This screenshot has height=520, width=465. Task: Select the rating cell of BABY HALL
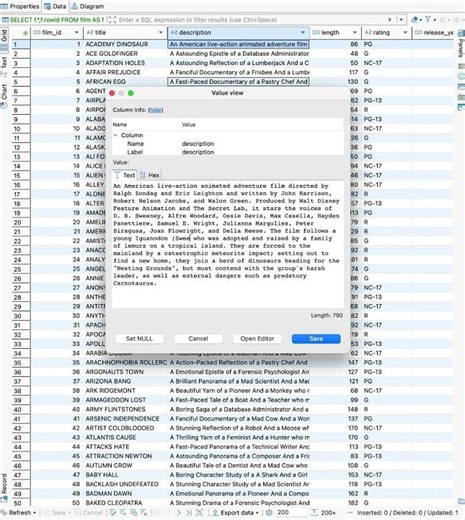(386, 475)
